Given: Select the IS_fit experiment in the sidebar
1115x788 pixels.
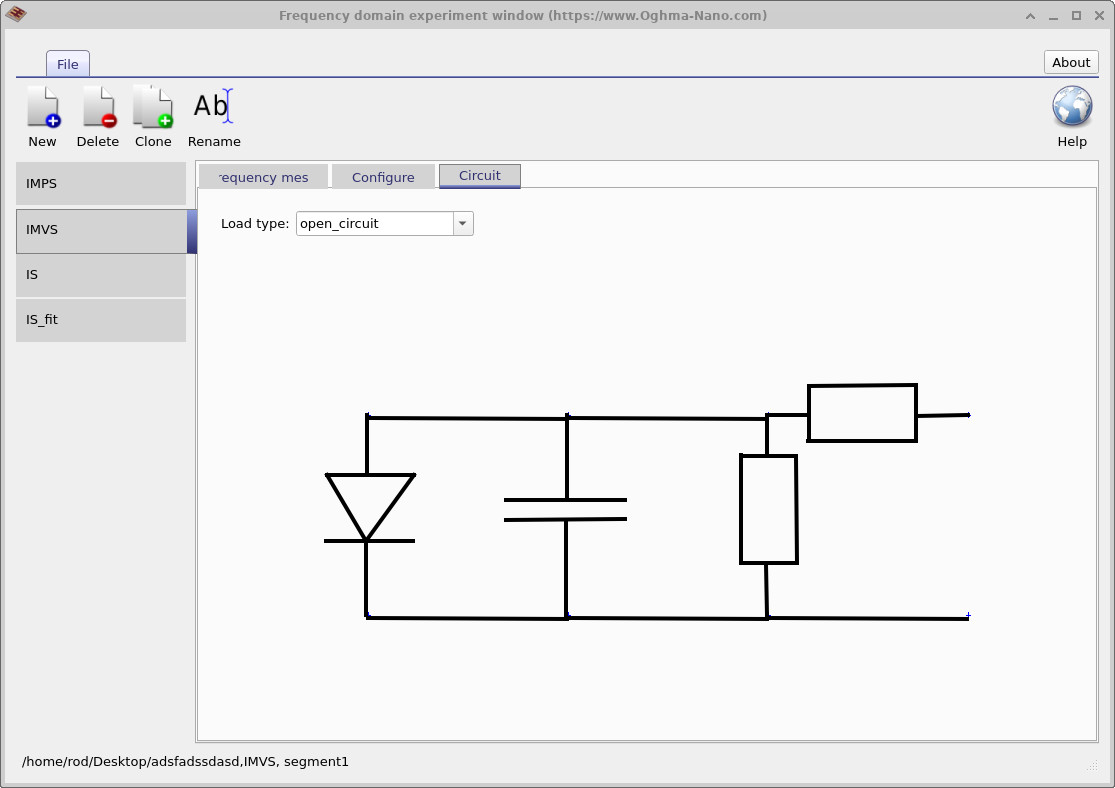Looking at the screenshot, I should [x=100, y=319].
